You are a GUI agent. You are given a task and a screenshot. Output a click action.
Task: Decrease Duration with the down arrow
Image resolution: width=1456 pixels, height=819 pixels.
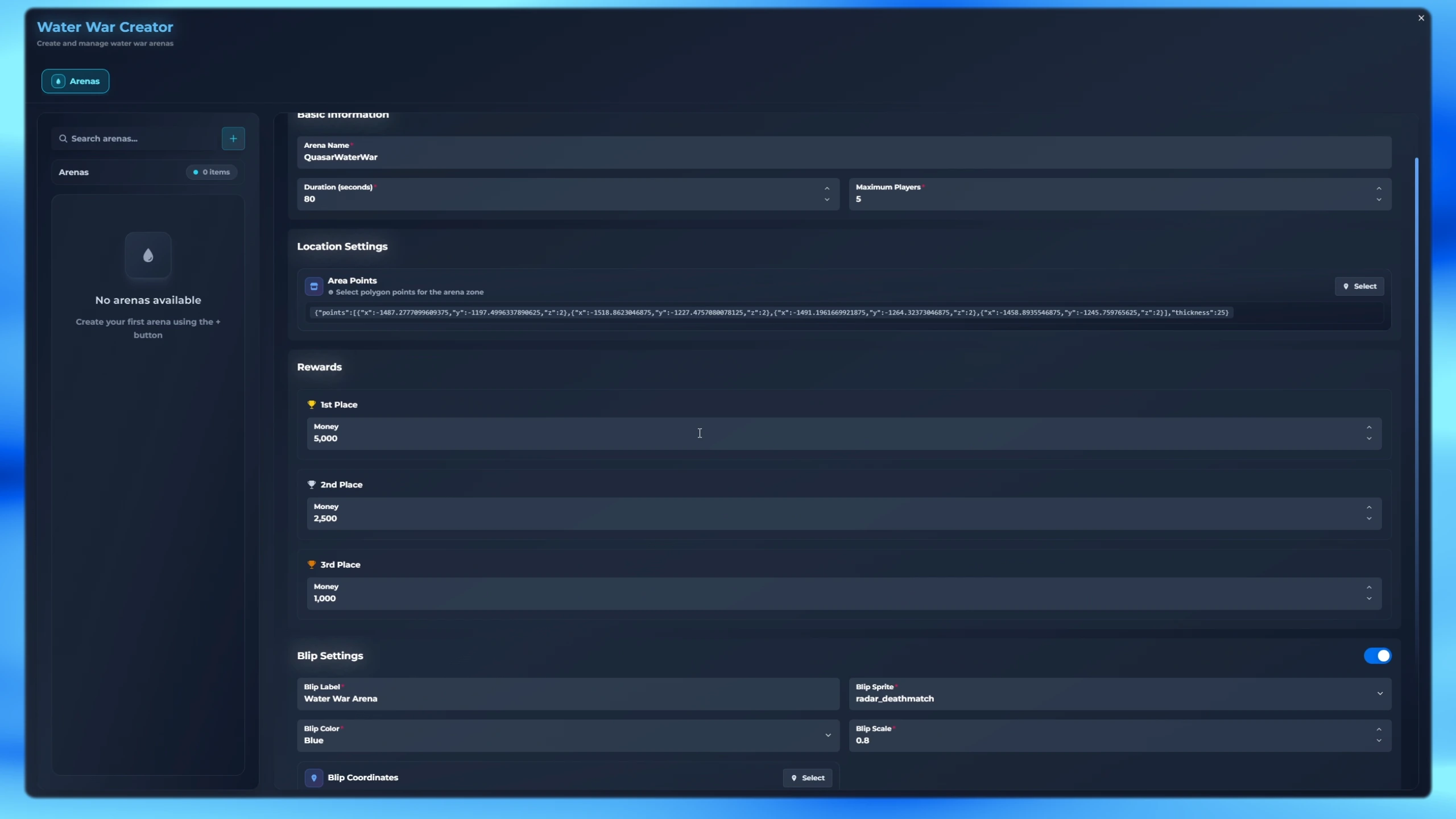pos(827,200)
